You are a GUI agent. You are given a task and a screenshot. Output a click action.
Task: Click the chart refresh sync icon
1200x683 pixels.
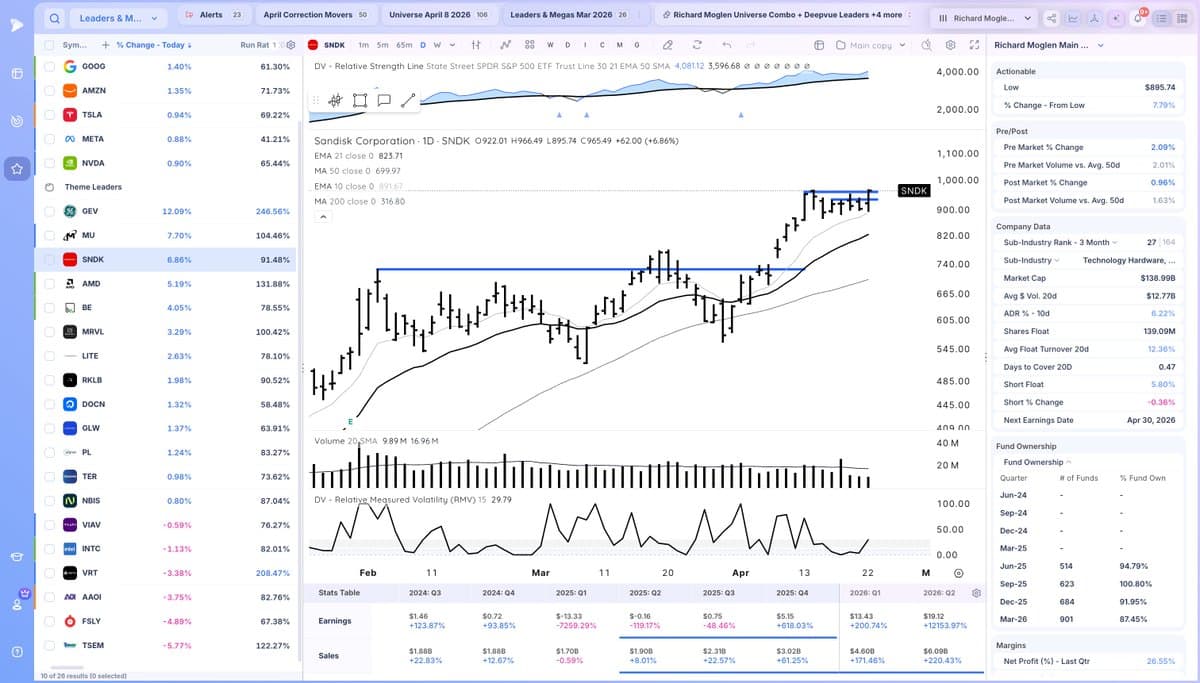click(x=697, y=45)
